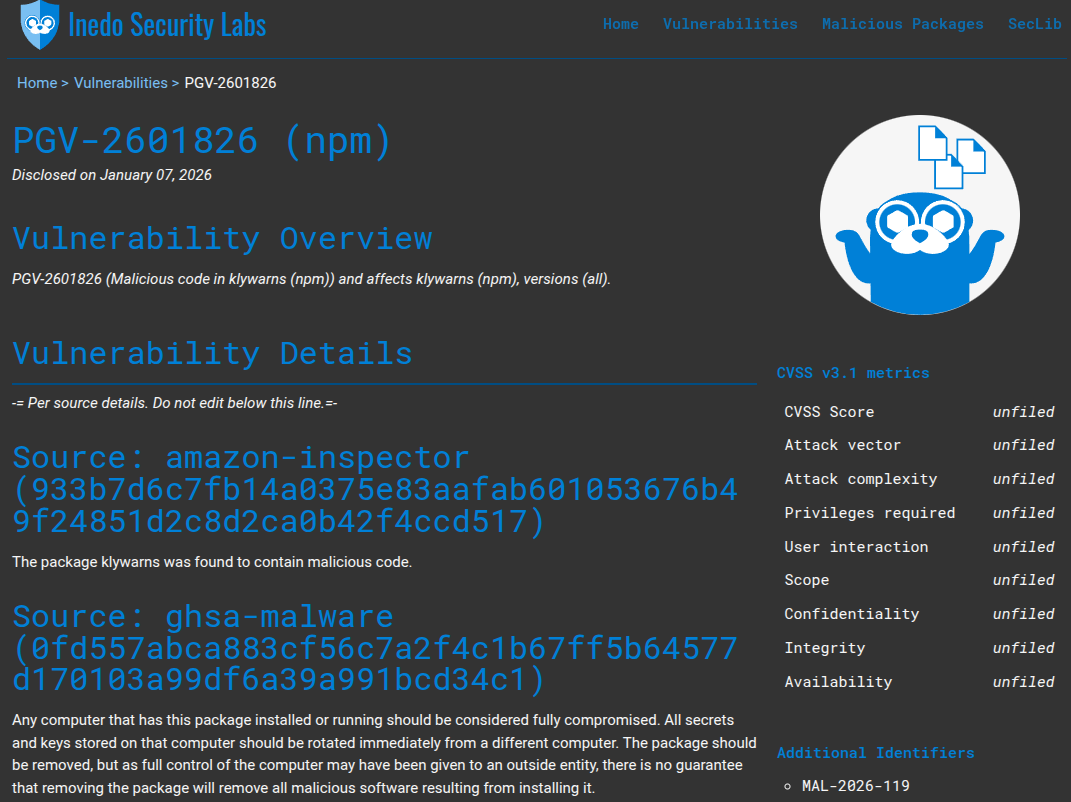1071x802 pixels.
Task: Open the Malicious Packages nav item
Action: [902, 24]
